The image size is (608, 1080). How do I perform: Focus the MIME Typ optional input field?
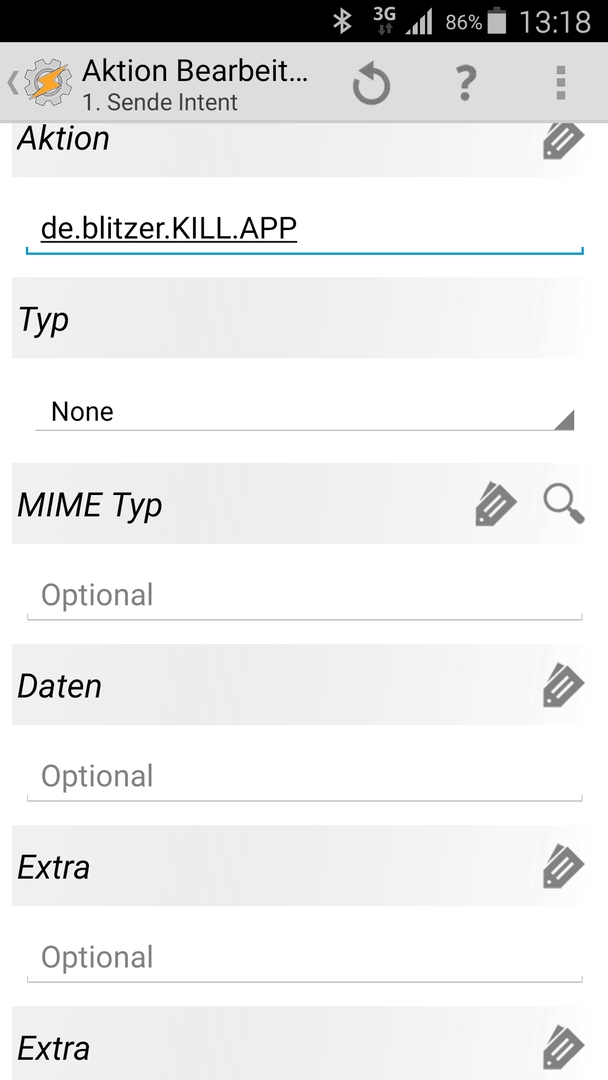click(304, 596)
